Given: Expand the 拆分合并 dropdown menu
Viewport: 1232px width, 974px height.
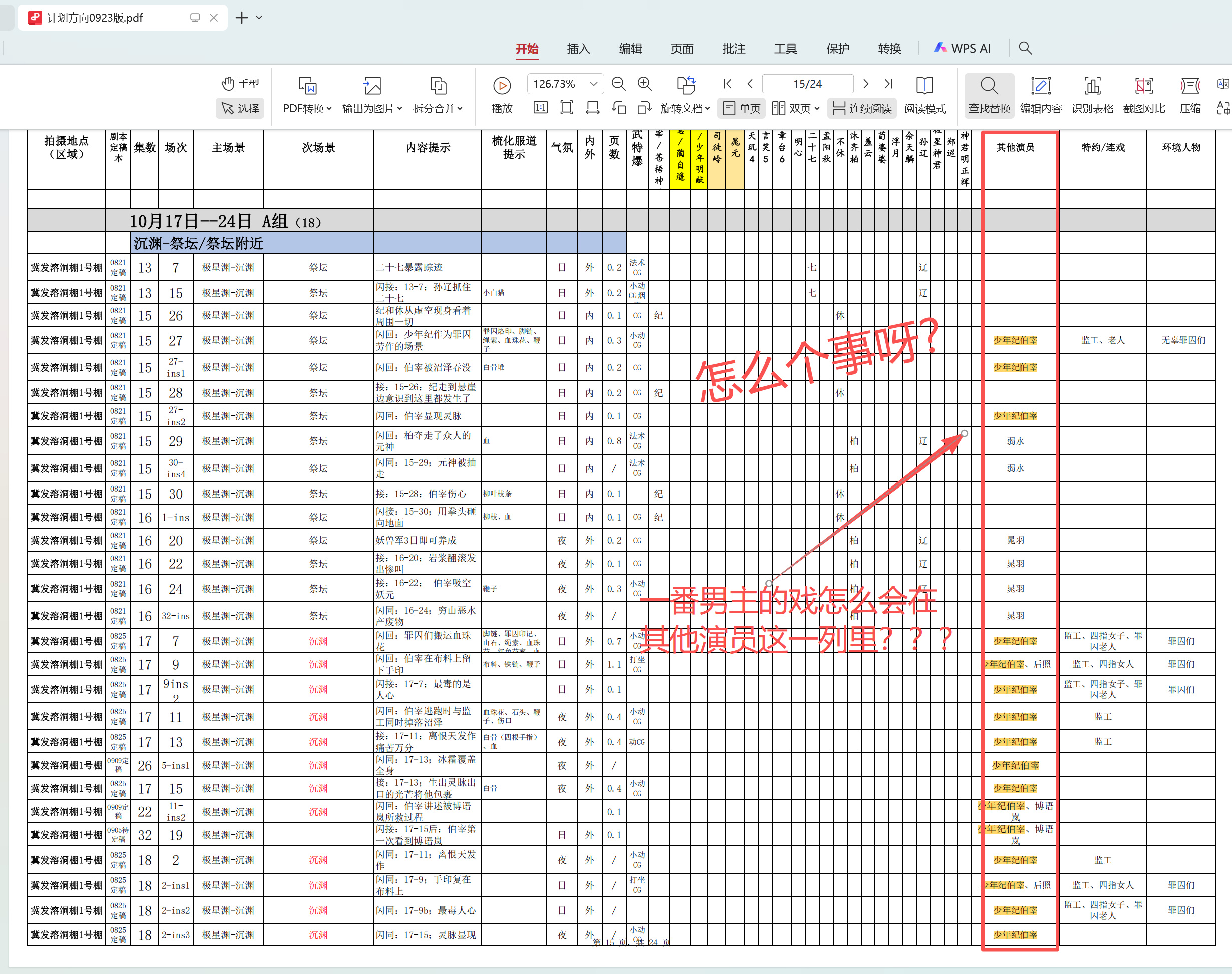Looking at the screenshot, I should pos(438,108).
